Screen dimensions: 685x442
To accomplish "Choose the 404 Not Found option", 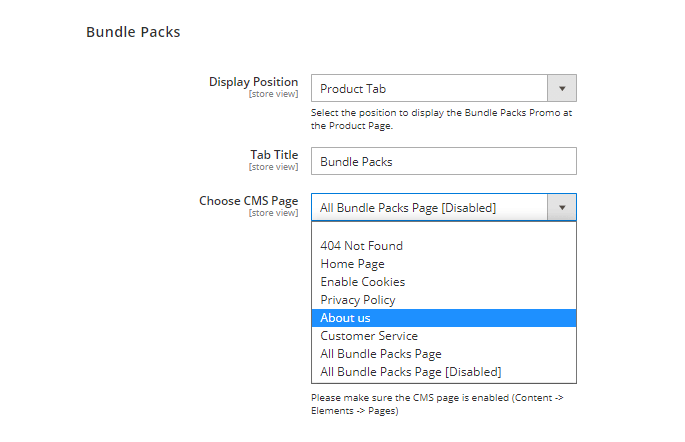I will pyautogui.click(x=361, y=246).
